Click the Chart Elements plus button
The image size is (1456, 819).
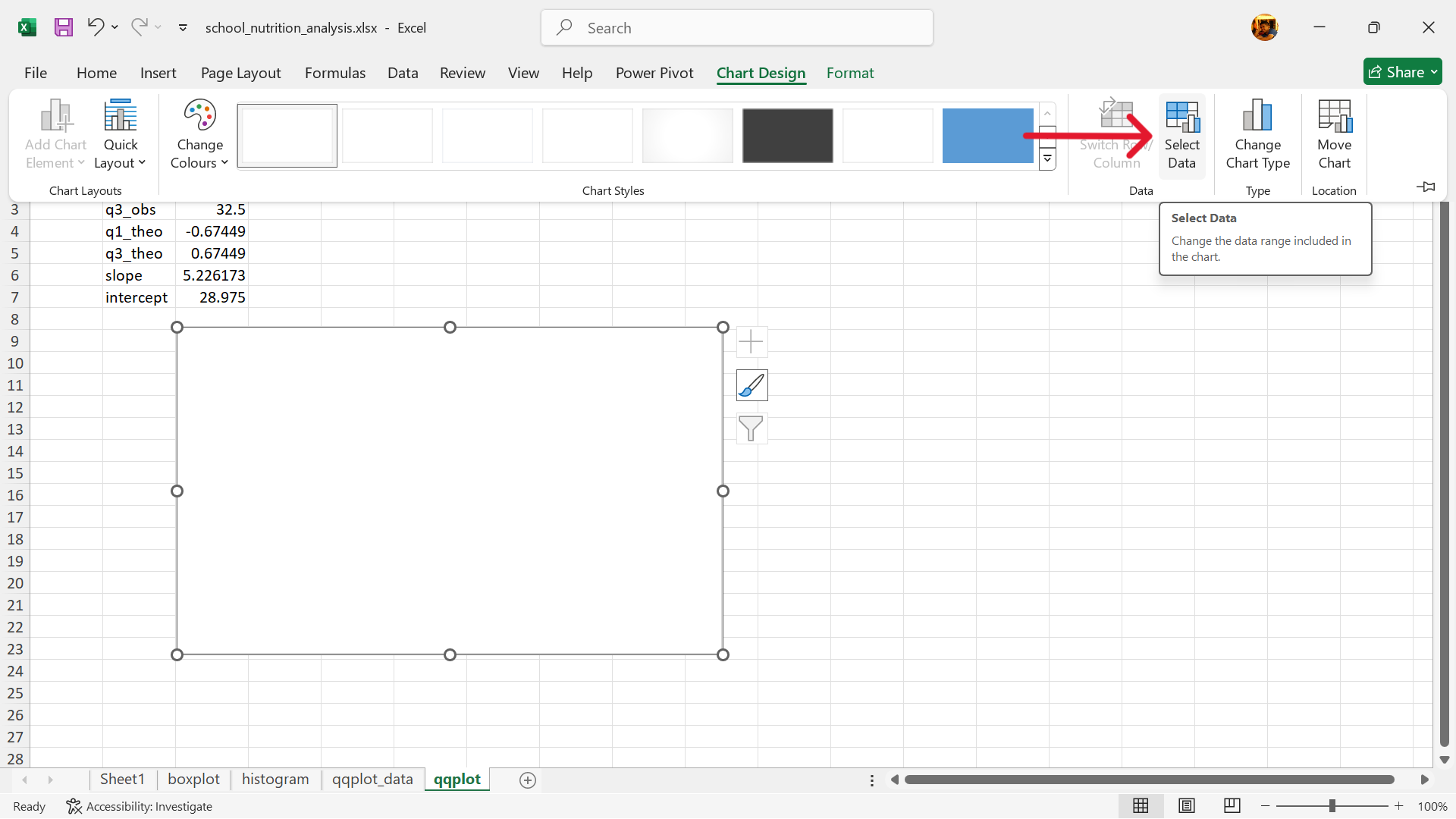[x=751, y=342]
